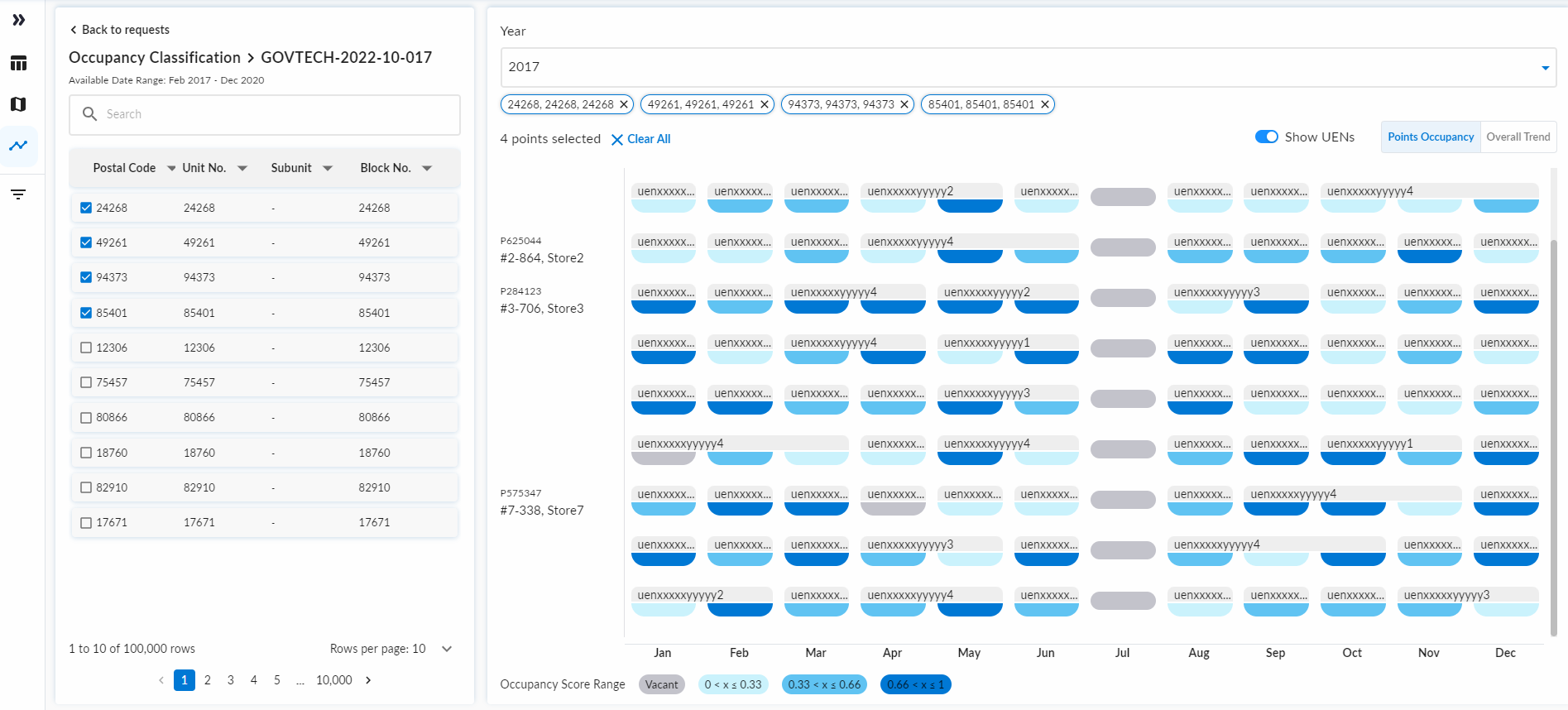Open the table view icon in the sidebar
The image size is (1568, 710).
(18, 63)
